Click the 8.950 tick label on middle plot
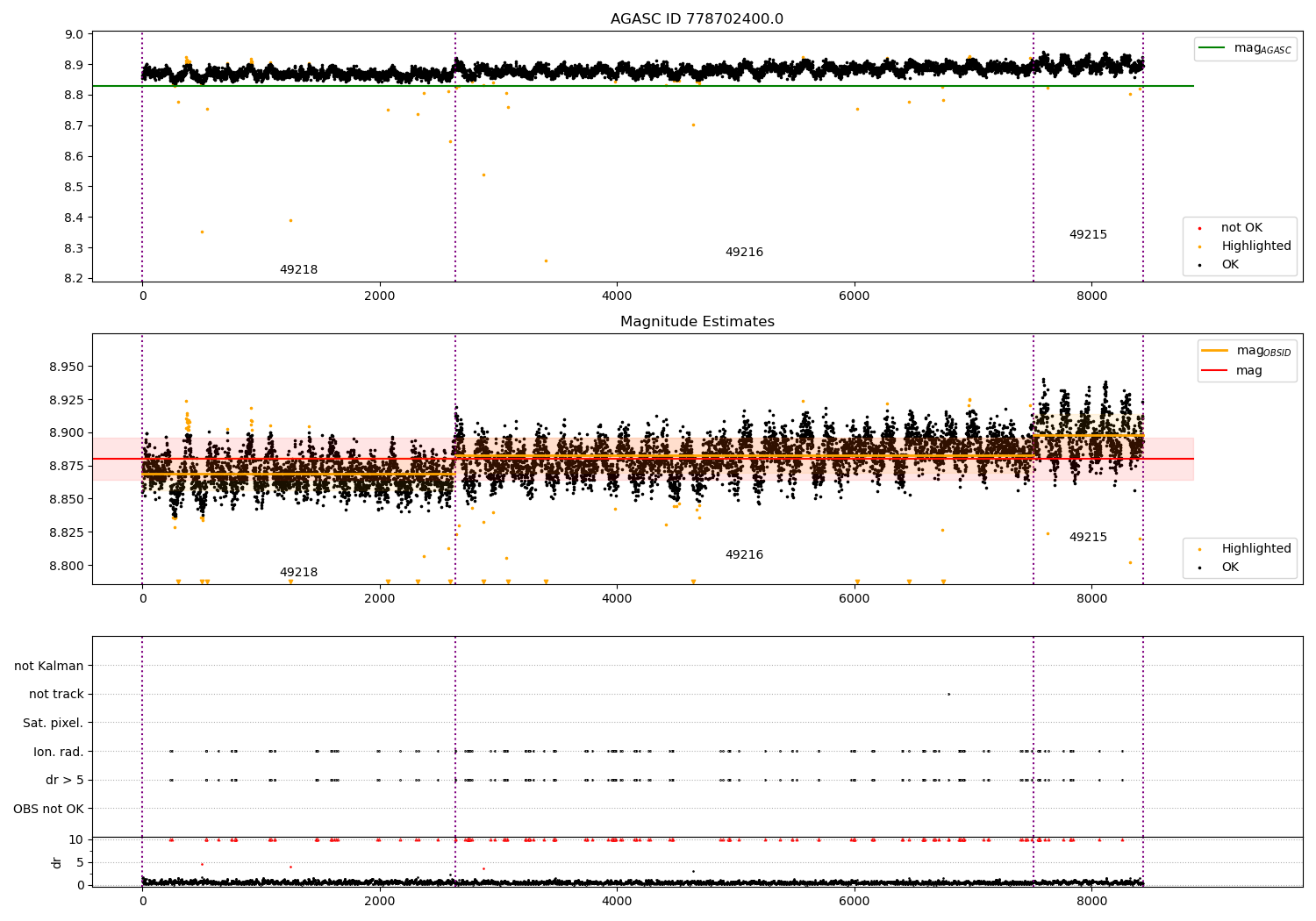 pos(67,367)
